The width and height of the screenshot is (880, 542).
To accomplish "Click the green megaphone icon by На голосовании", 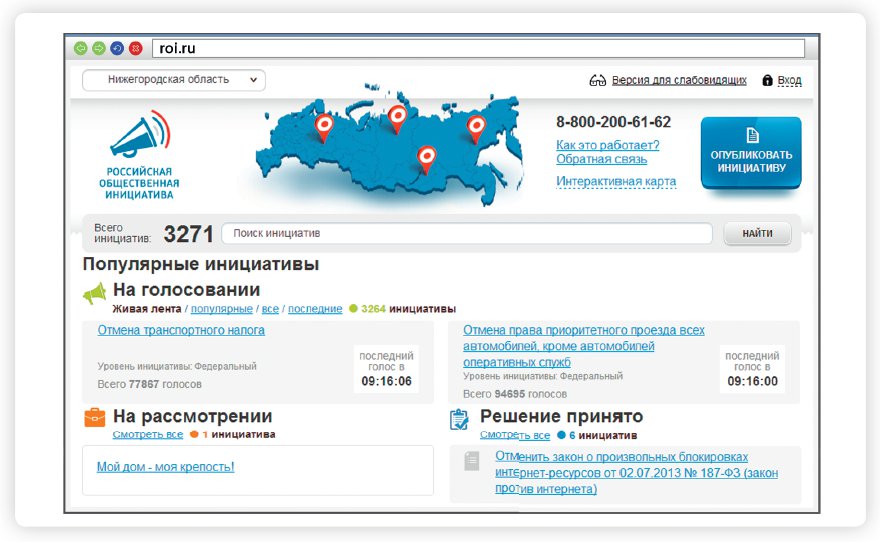I will click(x=94, y=293).
